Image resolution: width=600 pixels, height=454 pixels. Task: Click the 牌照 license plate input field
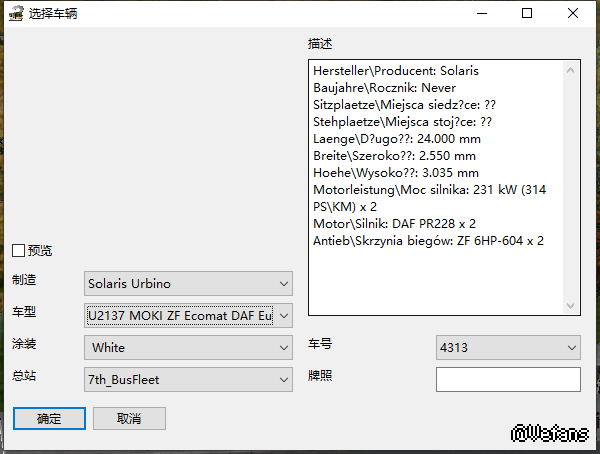pos(508,380)
